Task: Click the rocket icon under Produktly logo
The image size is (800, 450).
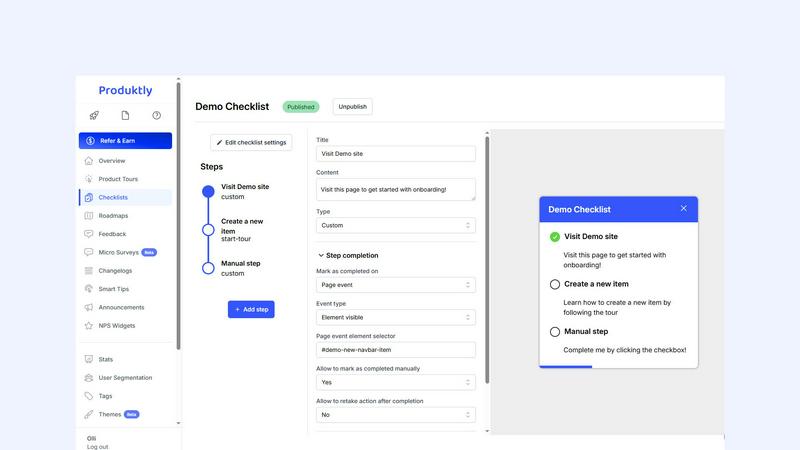Action: click(x=94, y=115)
